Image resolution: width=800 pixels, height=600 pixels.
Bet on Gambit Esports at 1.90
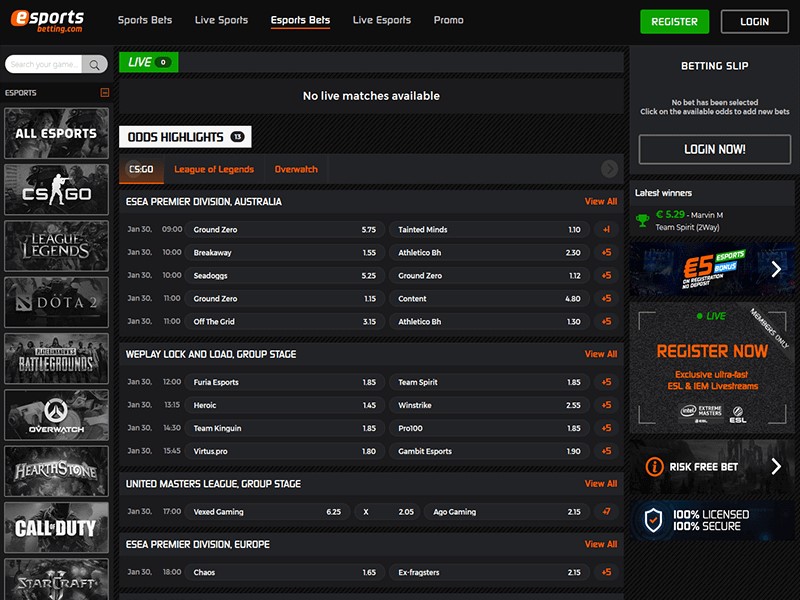(x=489, y=451)
